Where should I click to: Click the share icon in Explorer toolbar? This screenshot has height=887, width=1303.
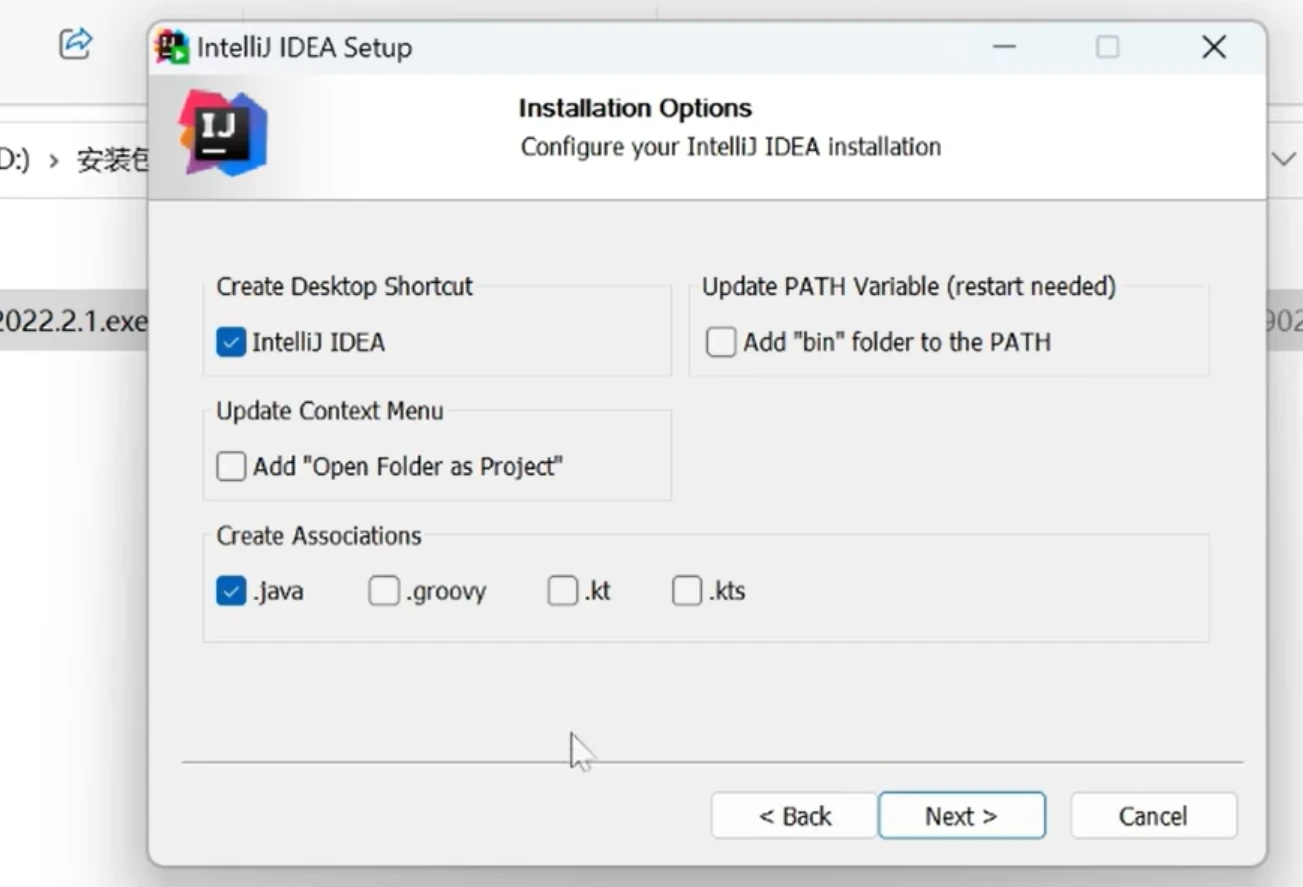pyautogui.click(x=75, y=43)
